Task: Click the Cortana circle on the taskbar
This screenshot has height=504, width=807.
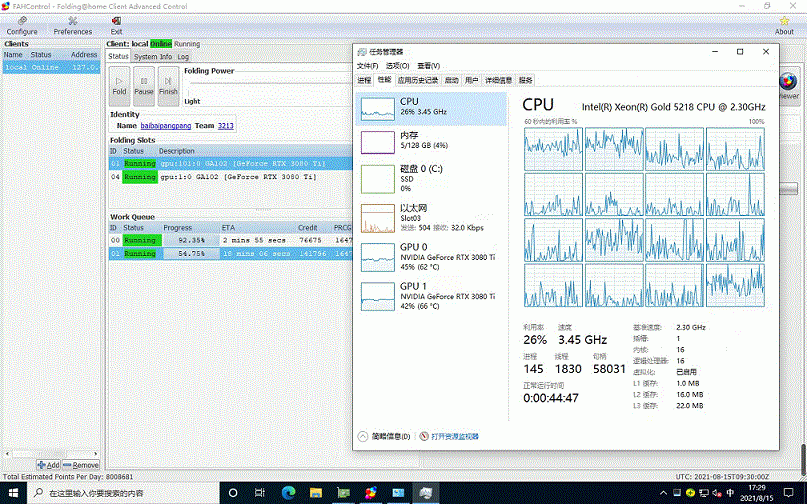Action: point(233,493)
